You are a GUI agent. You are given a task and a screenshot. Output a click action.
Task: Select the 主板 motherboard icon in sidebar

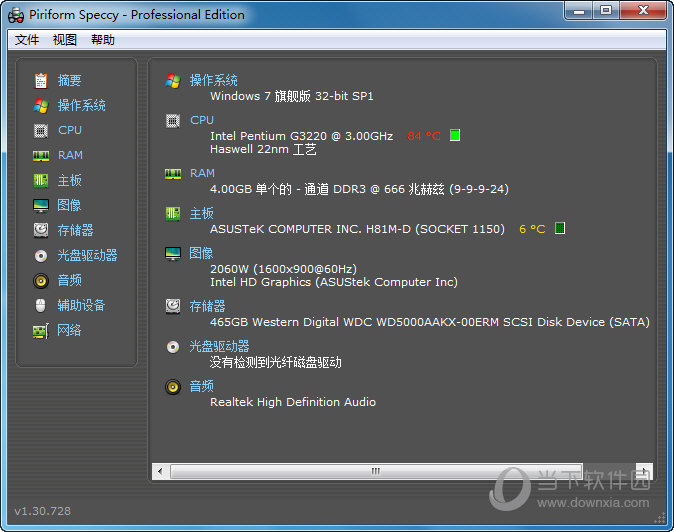click(41, 180)
